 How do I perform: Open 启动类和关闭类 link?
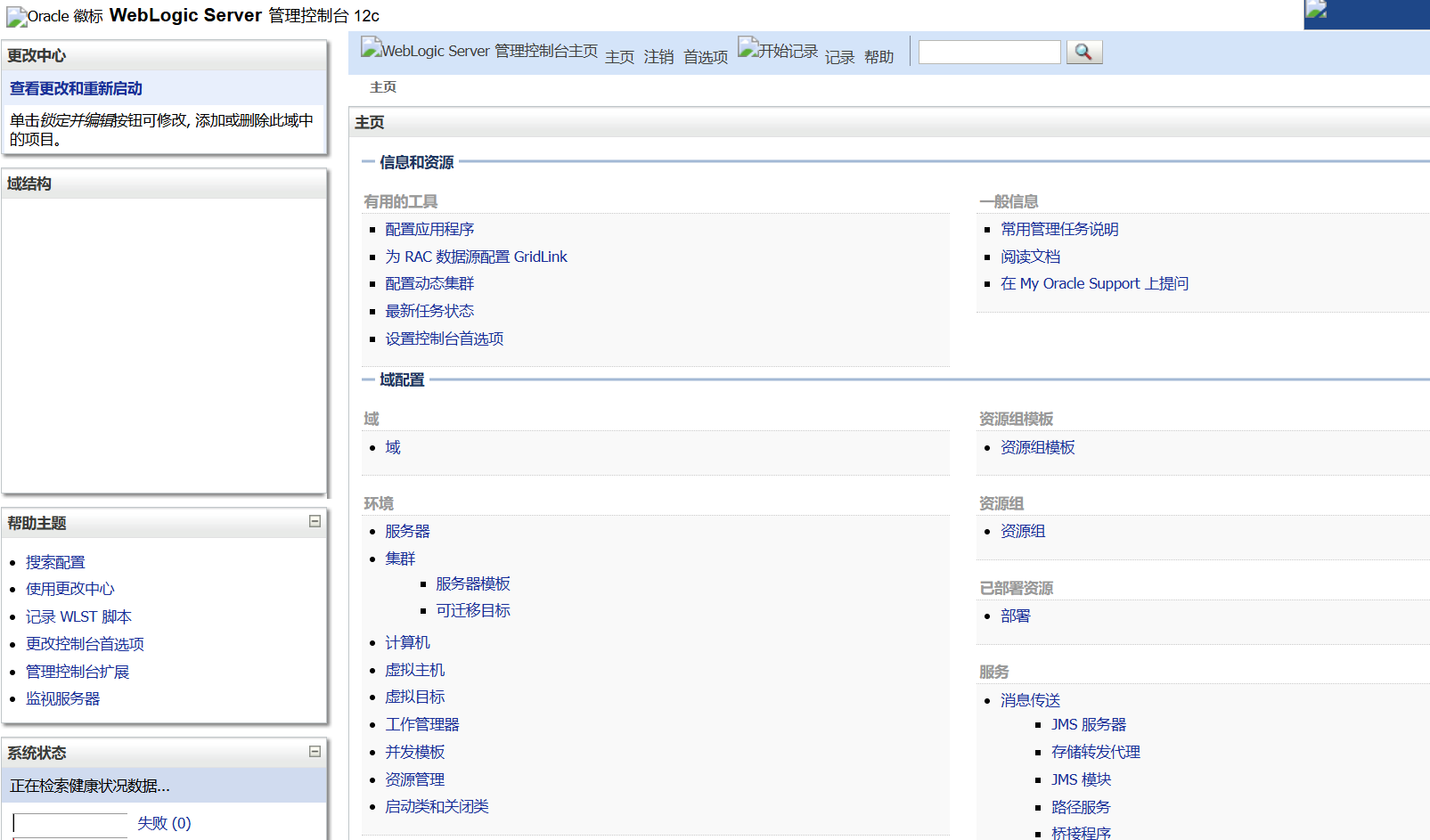click(437, 806)
